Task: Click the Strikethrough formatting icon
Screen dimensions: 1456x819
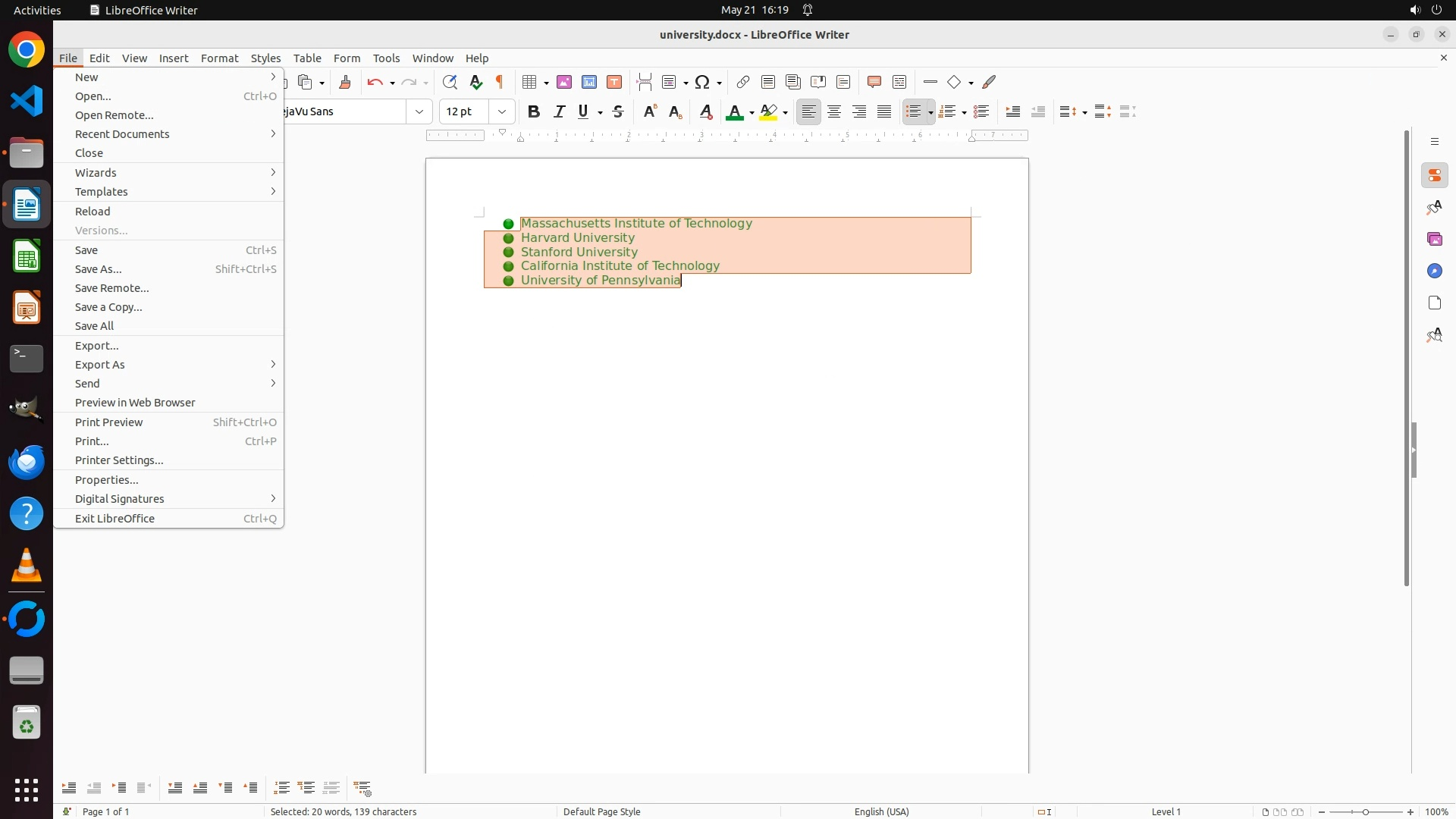Action: (x=618, y=111)
